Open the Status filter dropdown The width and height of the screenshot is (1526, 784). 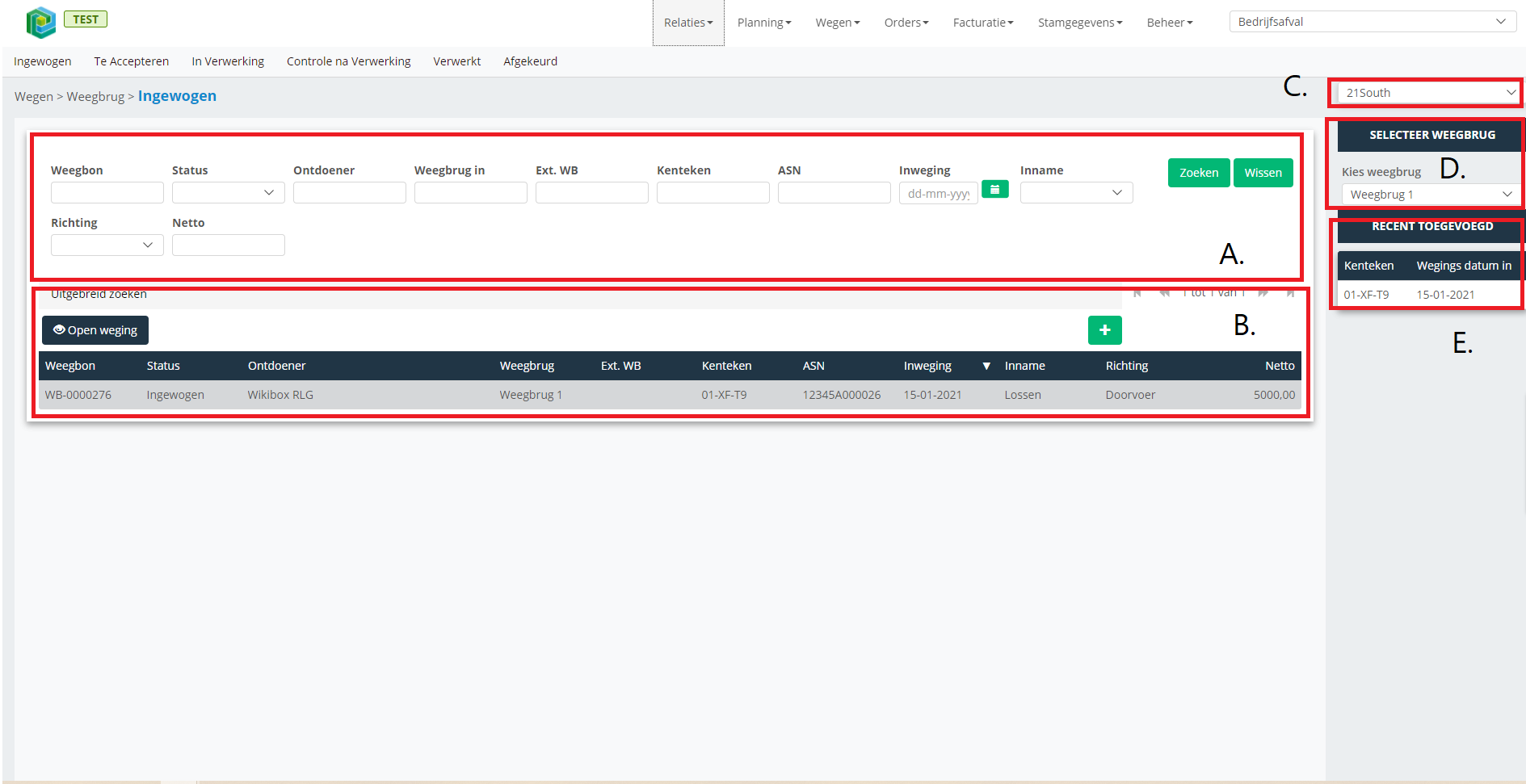[229, 192]
